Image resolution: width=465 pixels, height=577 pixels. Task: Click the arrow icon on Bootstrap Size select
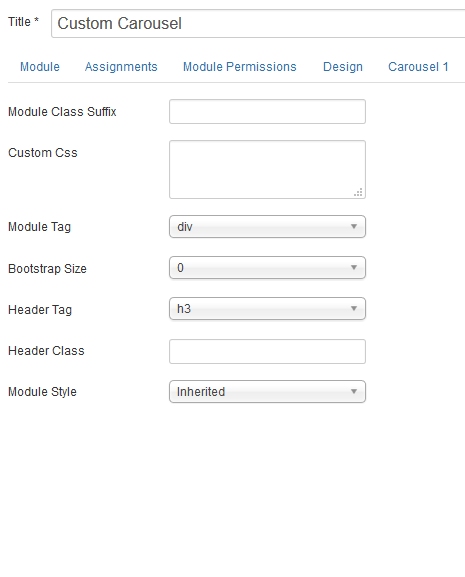point(354,268)
